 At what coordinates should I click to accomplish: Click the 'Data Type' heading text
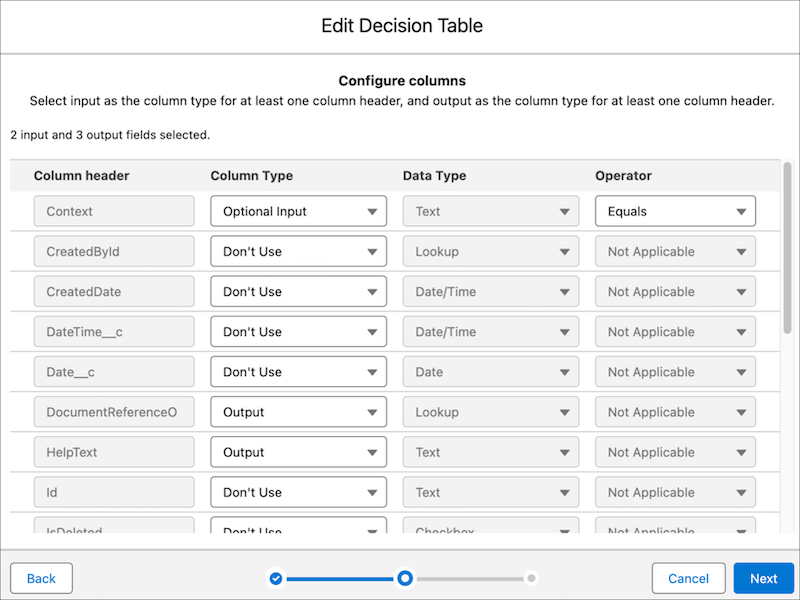click(434, 176)
